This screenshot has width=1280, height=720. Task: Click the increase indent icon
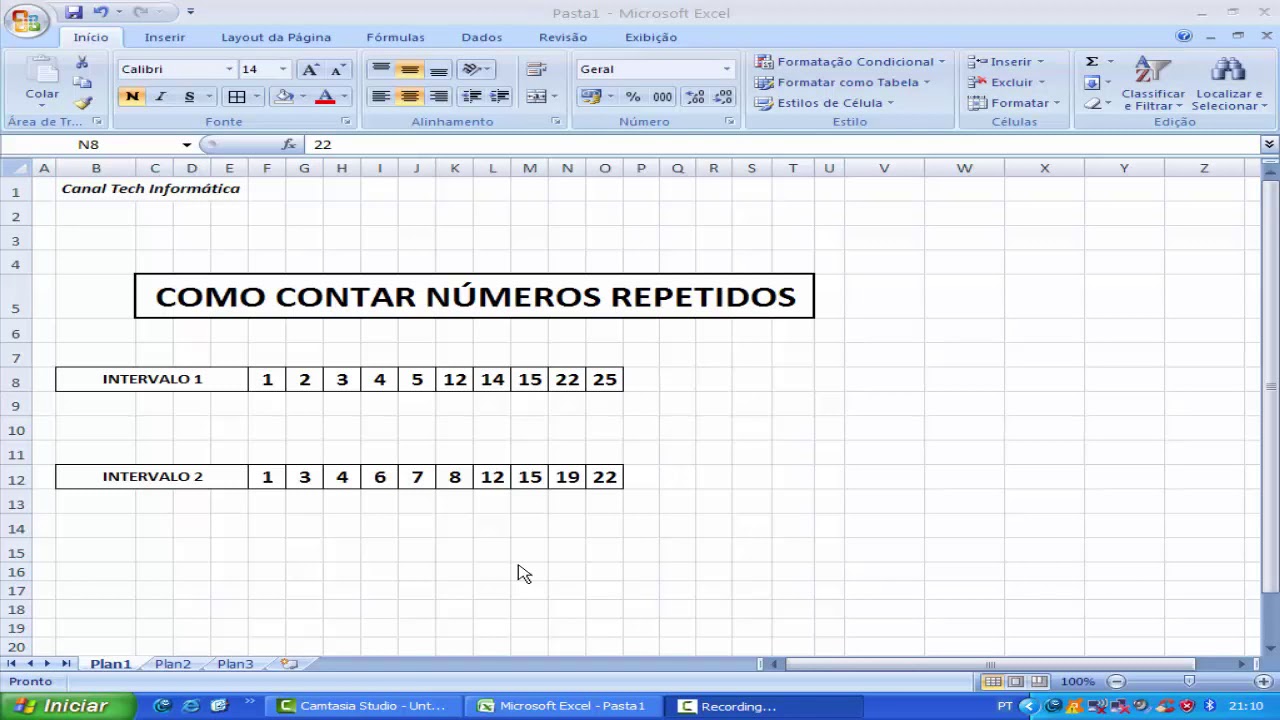[499, 97]
